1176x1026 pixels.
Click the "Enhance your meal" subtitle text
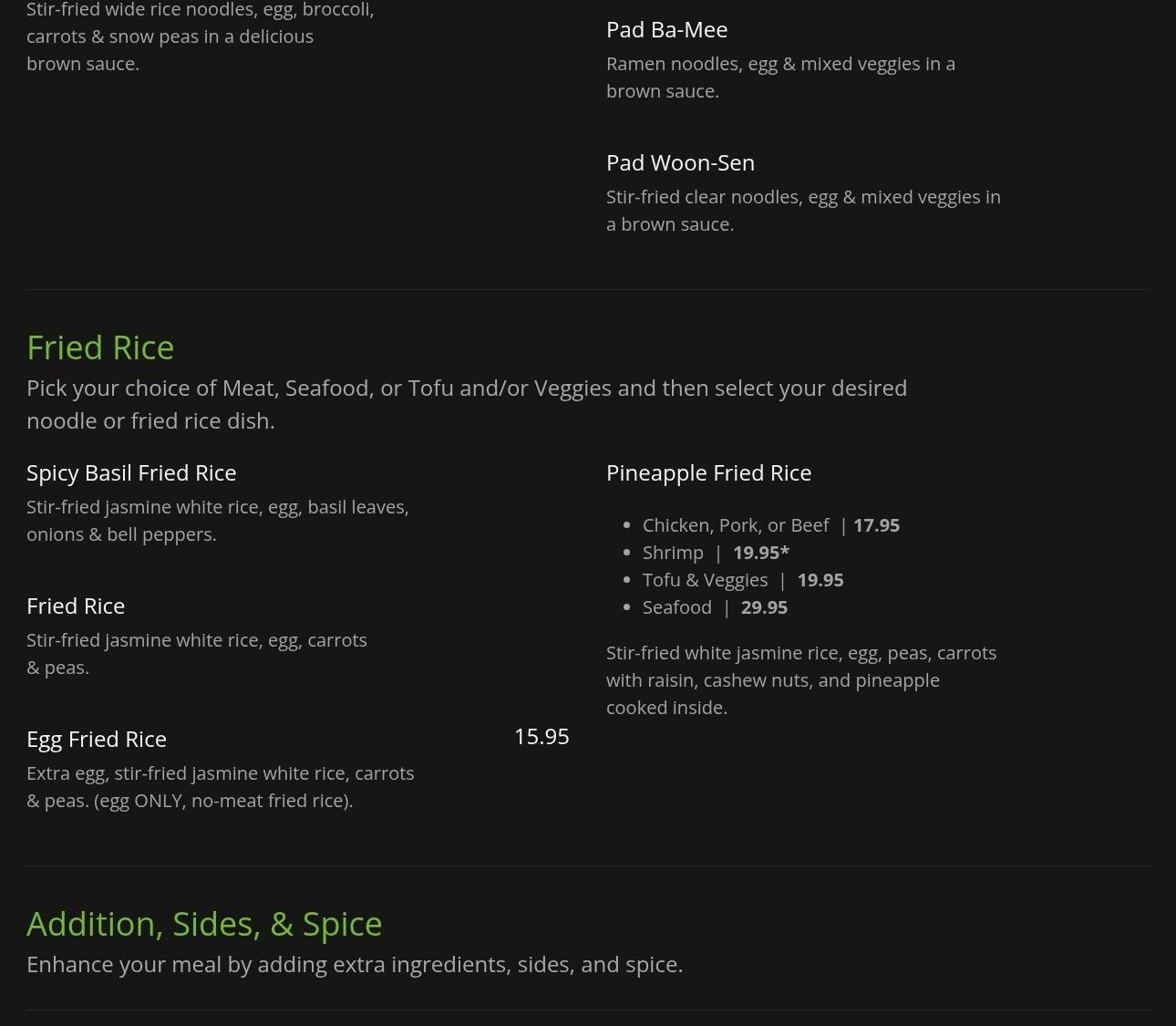355,964
